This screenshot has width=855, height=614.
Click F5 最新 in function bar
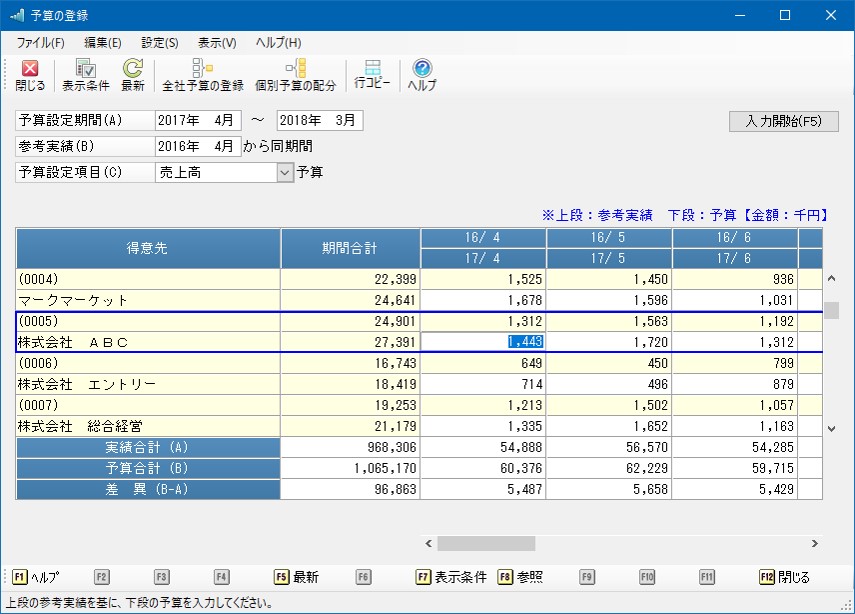pyautogui.click(x=297, y=577)
